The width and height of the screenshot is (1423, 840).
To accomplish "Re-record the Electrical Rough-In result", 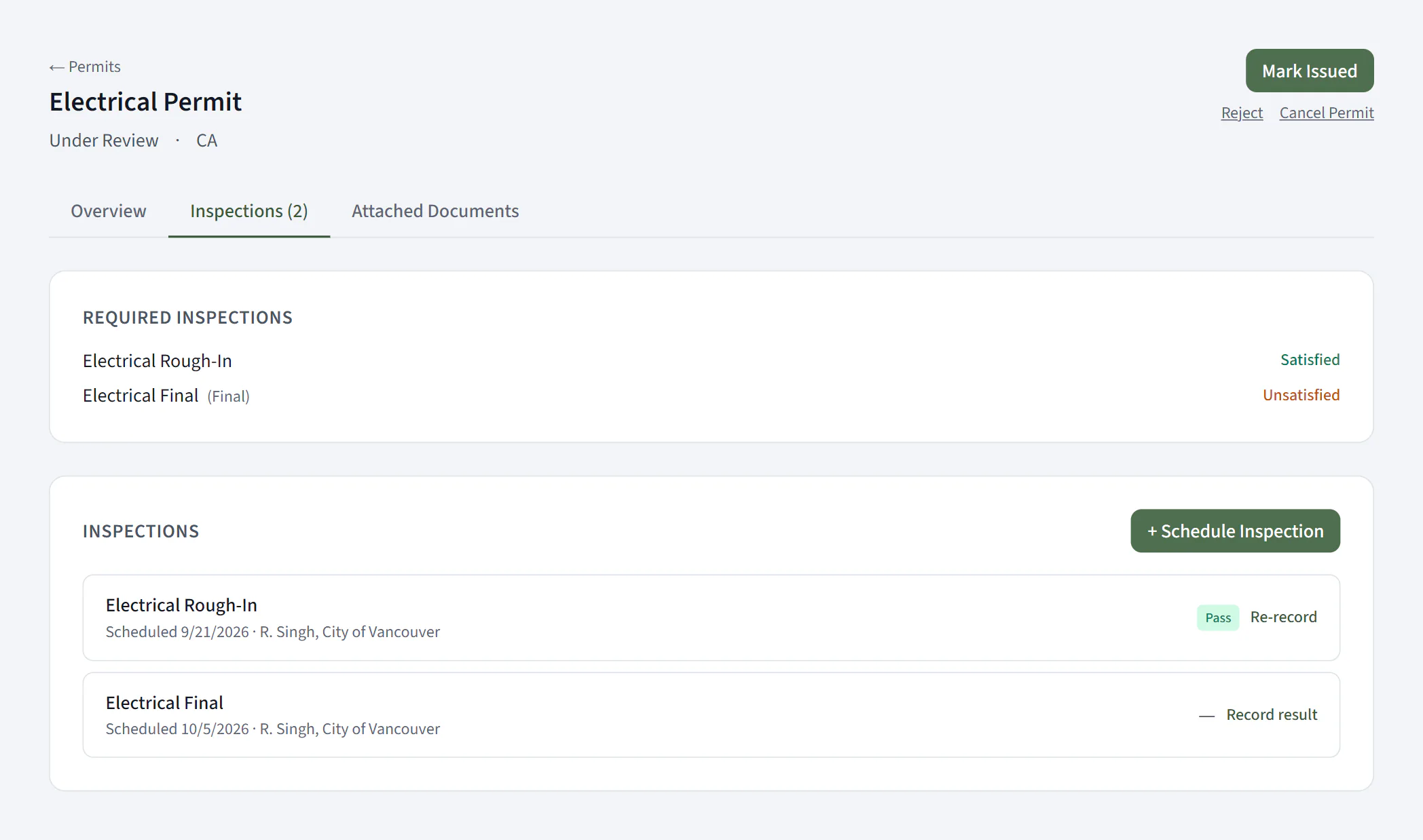I will [1283, 617].
